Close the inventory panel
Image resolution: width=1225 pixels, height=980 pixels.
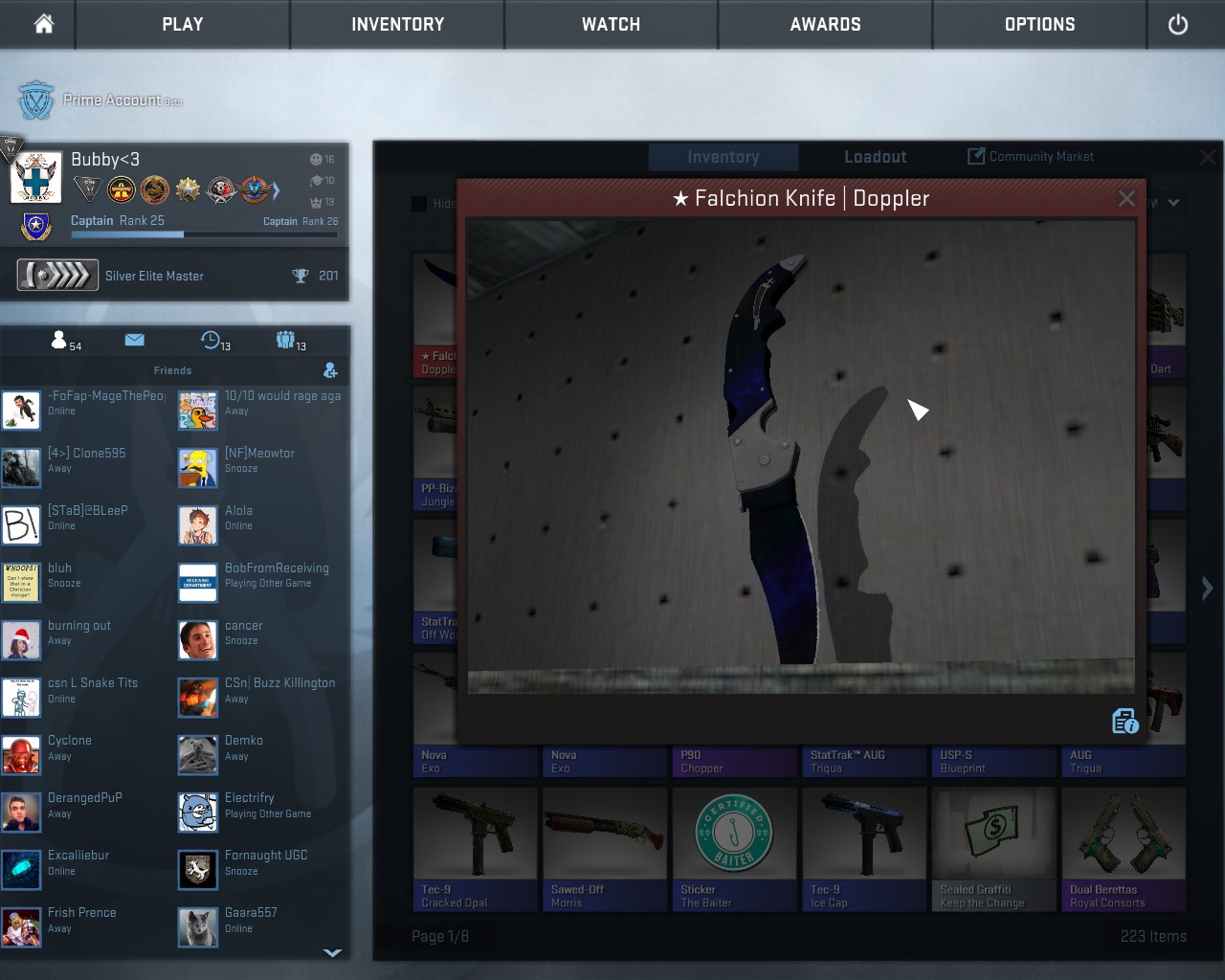(x=1208, y=157)
